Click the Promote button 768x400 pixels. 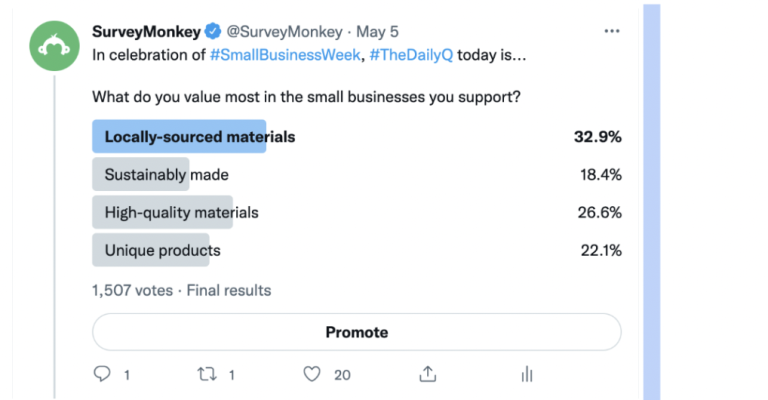(357, 332)
